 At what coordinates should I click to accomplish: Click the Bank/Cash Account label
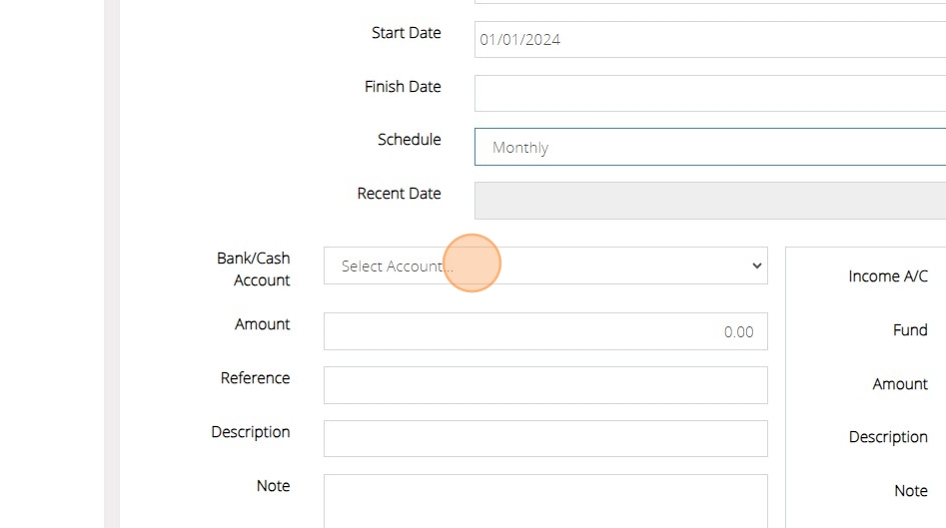pos(254,269)
